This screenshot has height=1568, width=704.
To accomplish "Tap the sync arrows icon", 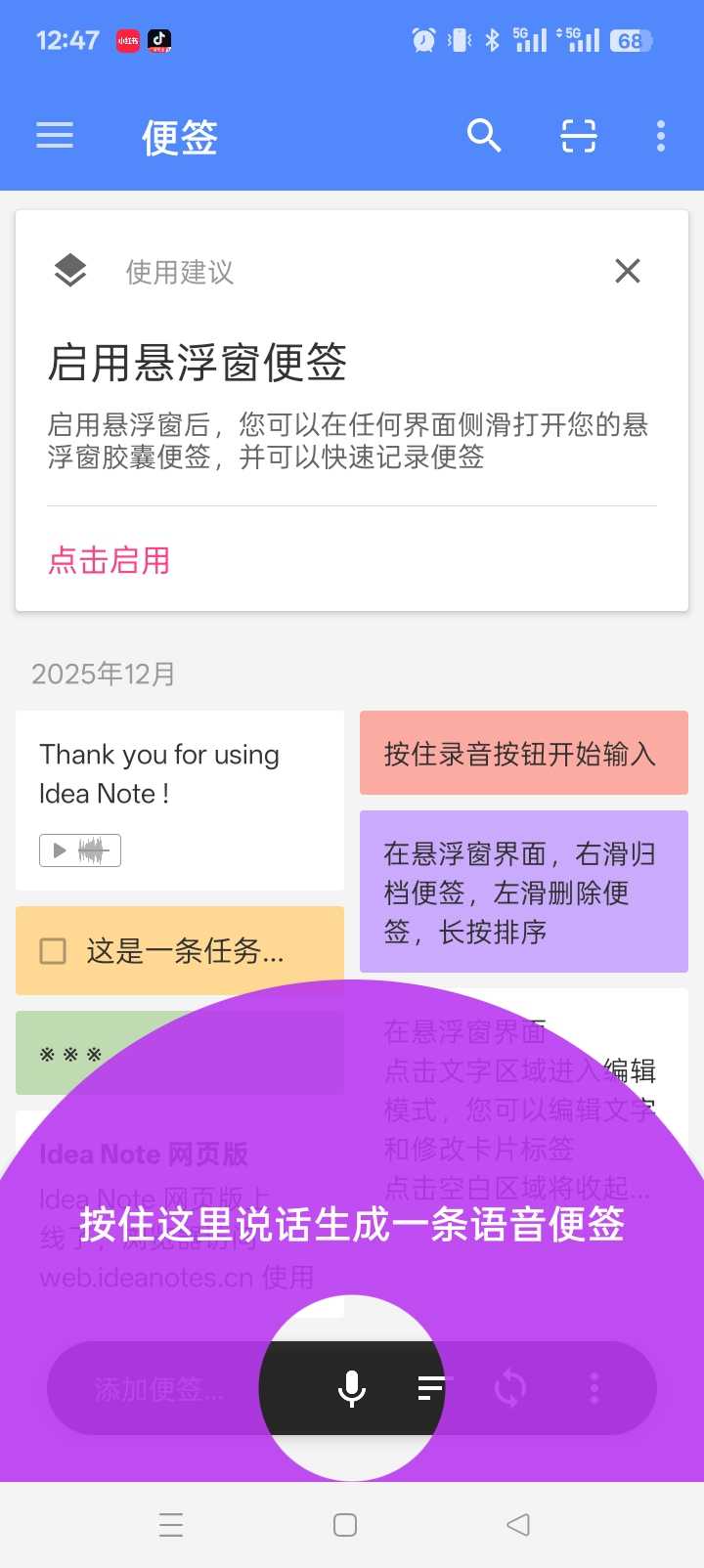I will (x=510, y=1388).
